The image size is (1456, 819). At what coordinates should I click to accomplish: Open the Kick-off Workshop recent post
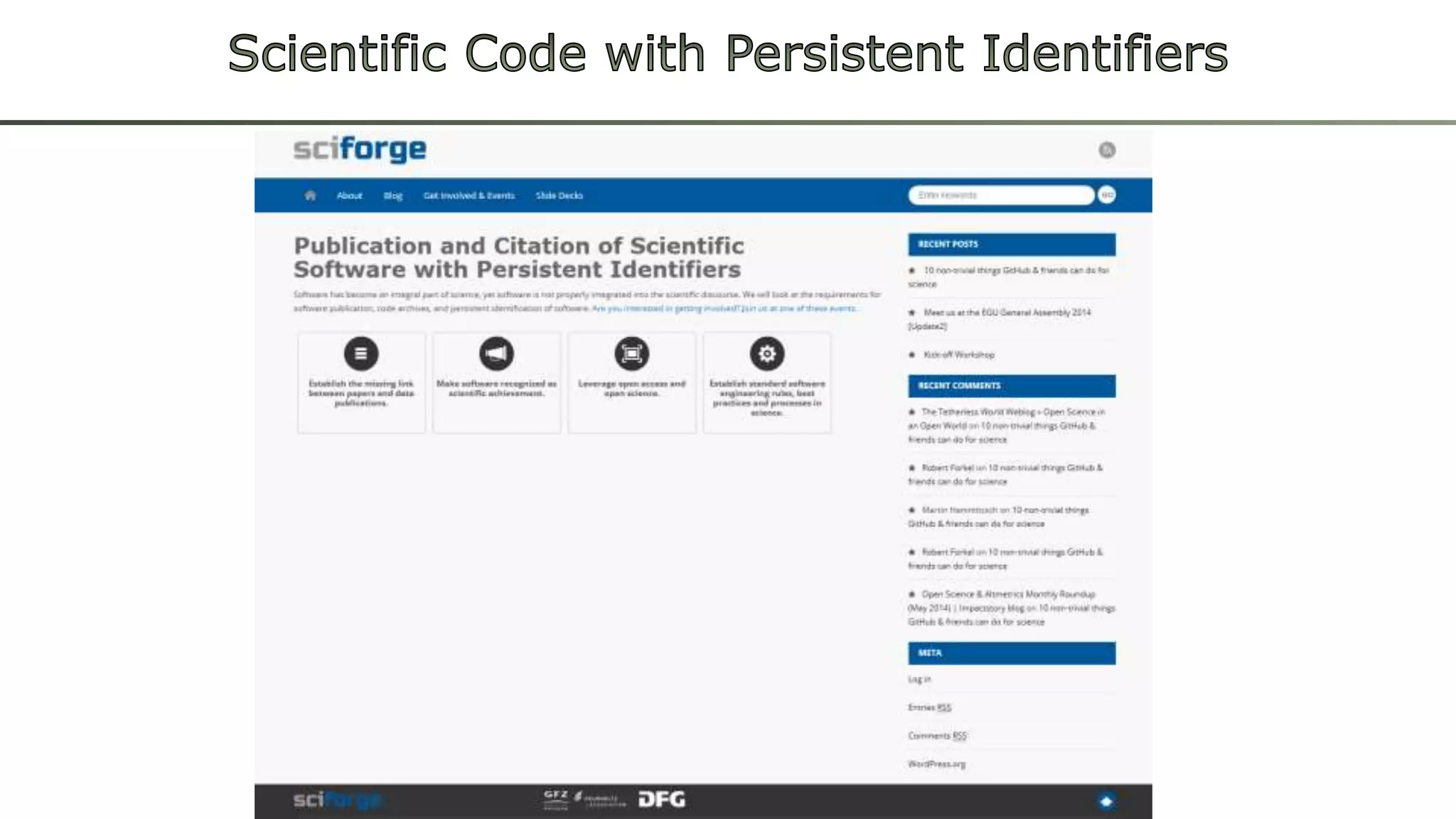pyautogui.click(x=958, y=355)
